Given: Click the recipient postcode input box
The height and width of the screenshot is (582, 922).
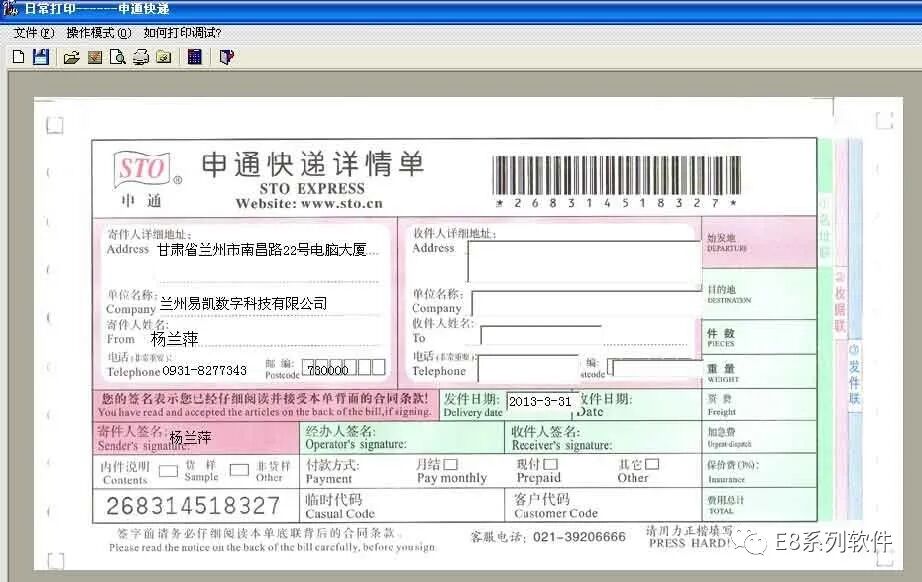Looking at the screenshot, I should (656, 368).
